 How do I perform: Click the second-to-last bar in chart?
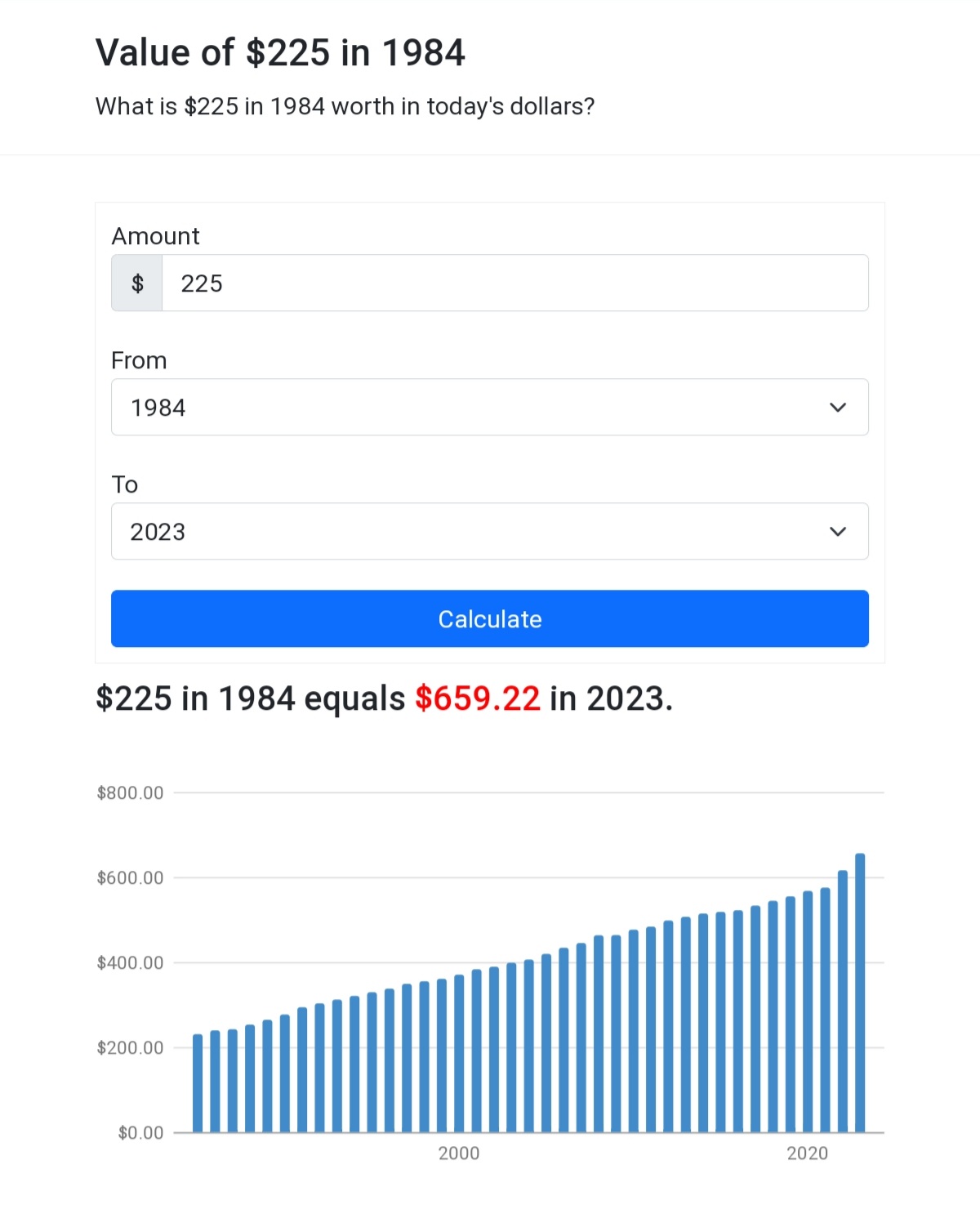tap(843, 1002)
